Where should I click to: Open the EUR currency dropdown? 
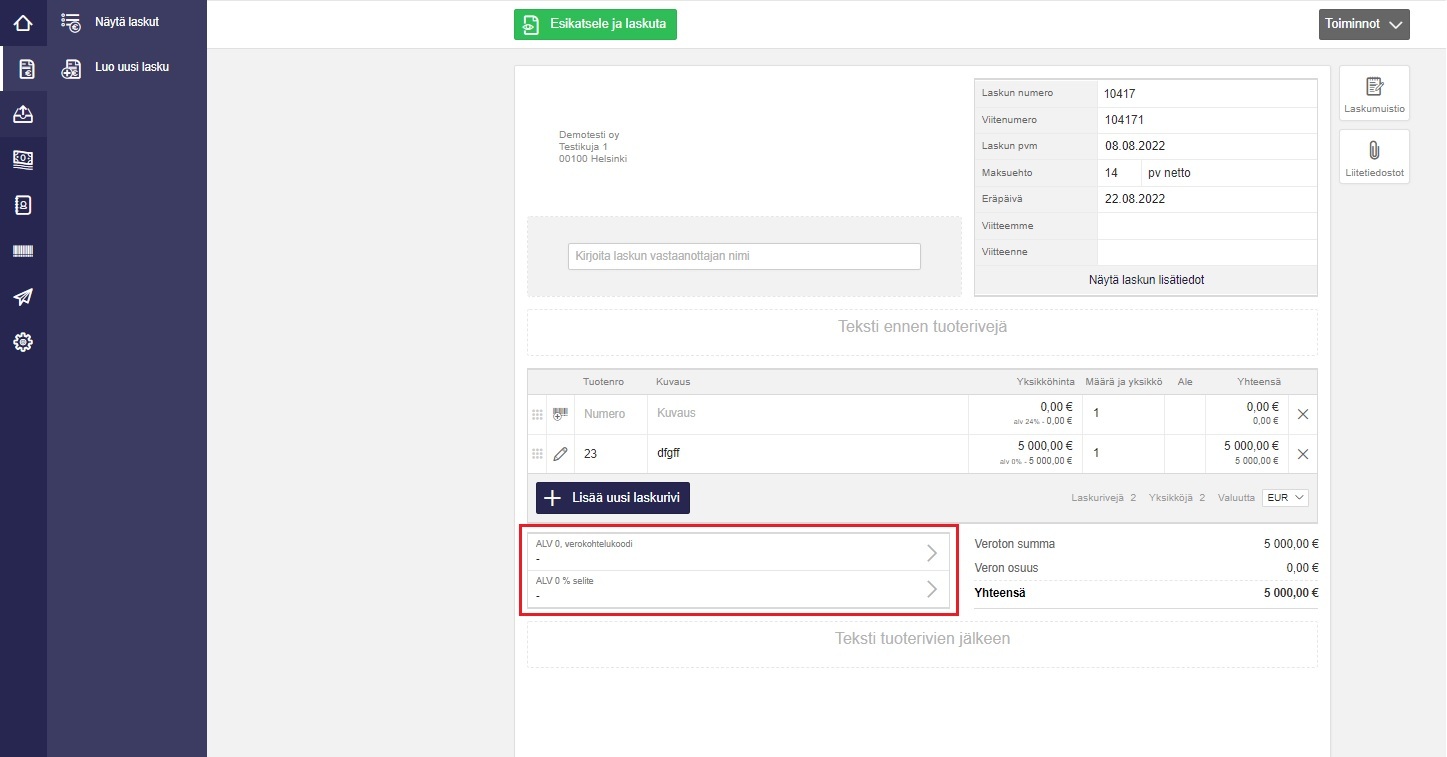point(1285,497)
